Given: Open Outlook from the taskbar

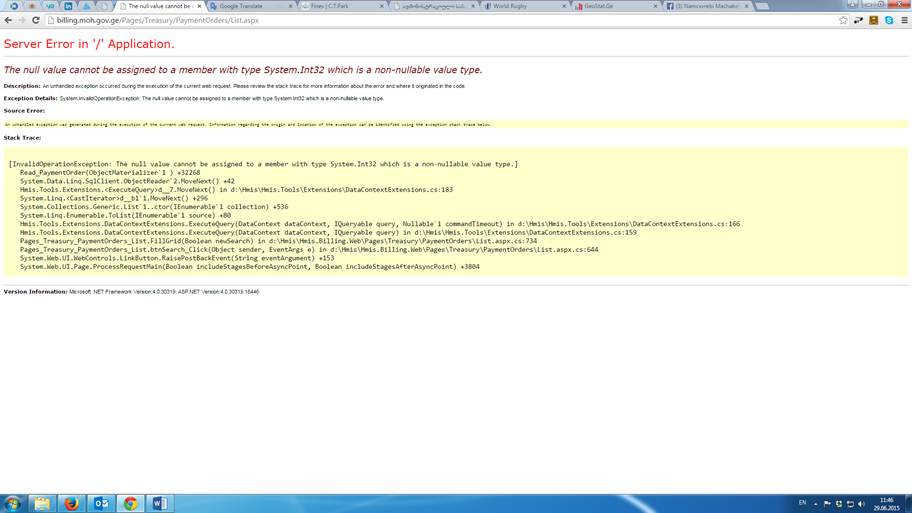Looking at the screenshot, I should (x=101, y=503).
